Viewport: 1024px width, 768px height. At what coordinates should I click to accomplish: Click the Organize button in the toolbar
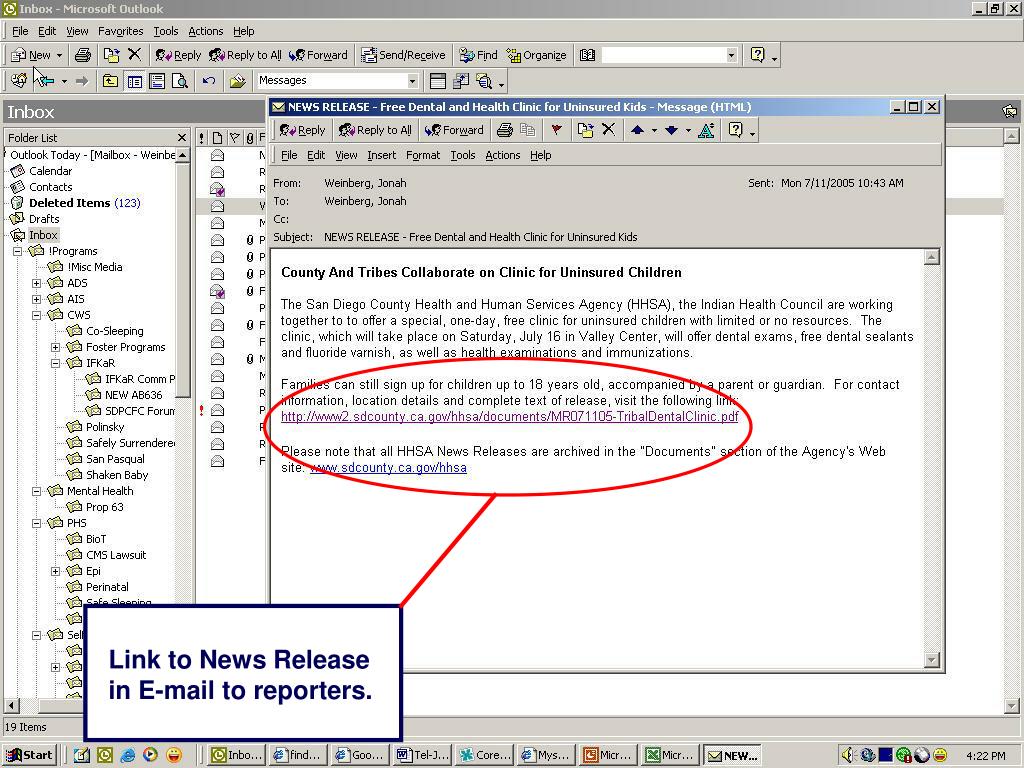(x=536, y=56)
